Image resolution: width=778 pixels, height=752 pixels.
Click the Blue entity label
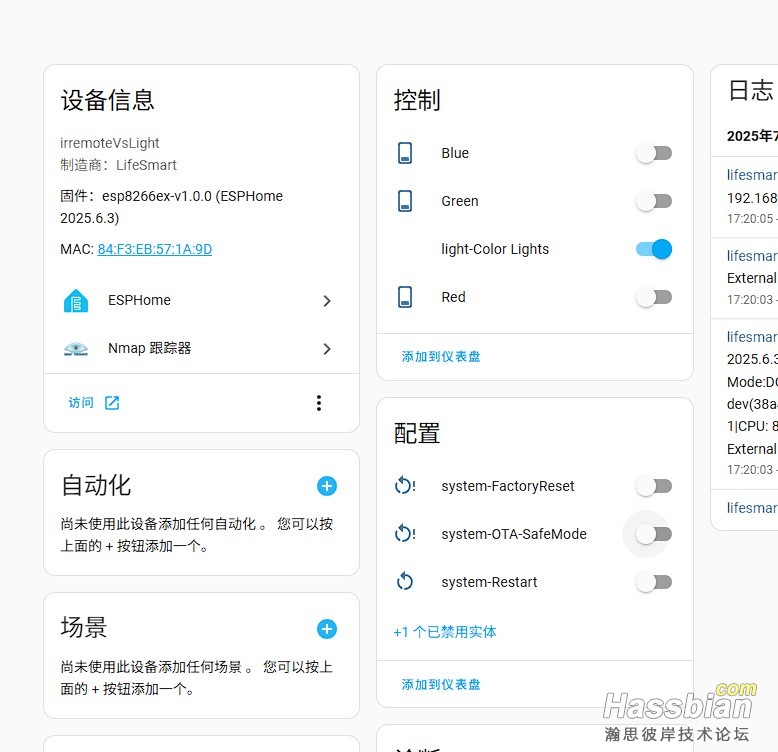455,153
